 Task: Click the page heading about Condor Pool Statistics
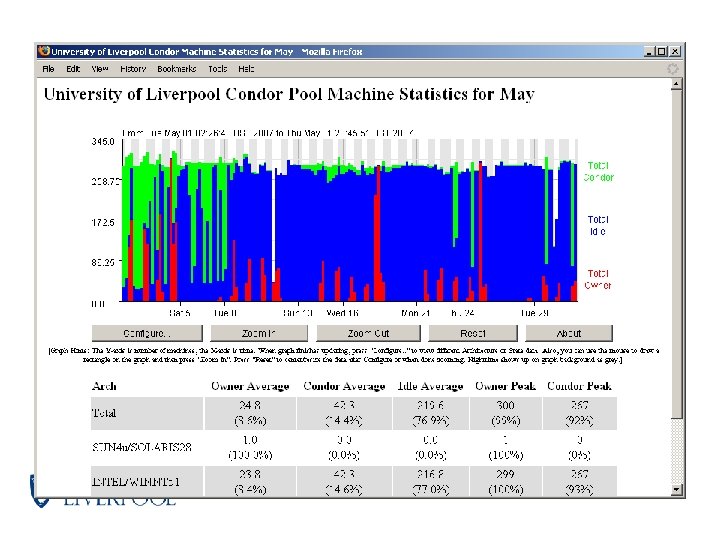pyautogui.click(x=289, y=94)
